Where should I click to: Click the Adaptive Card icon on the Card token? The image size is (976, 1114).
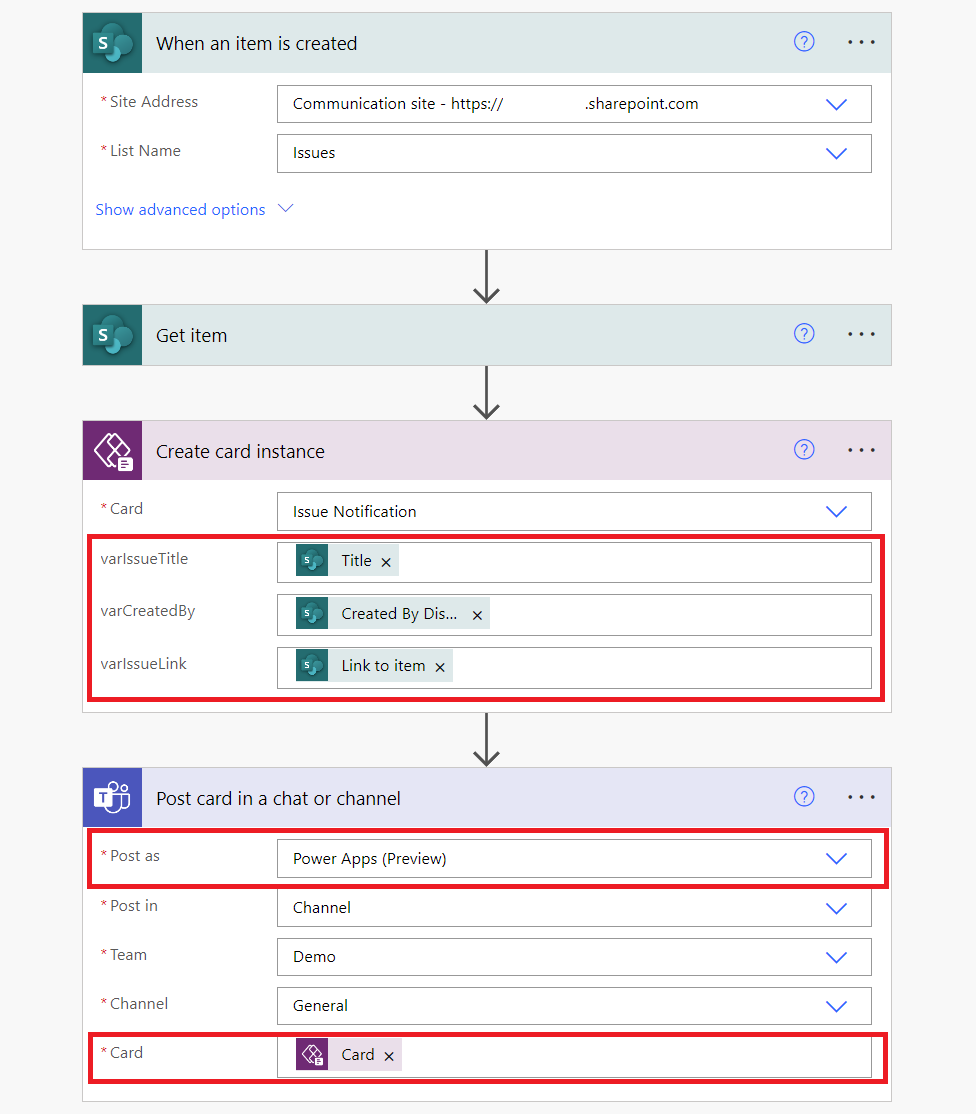click(x=311, y=1054)
